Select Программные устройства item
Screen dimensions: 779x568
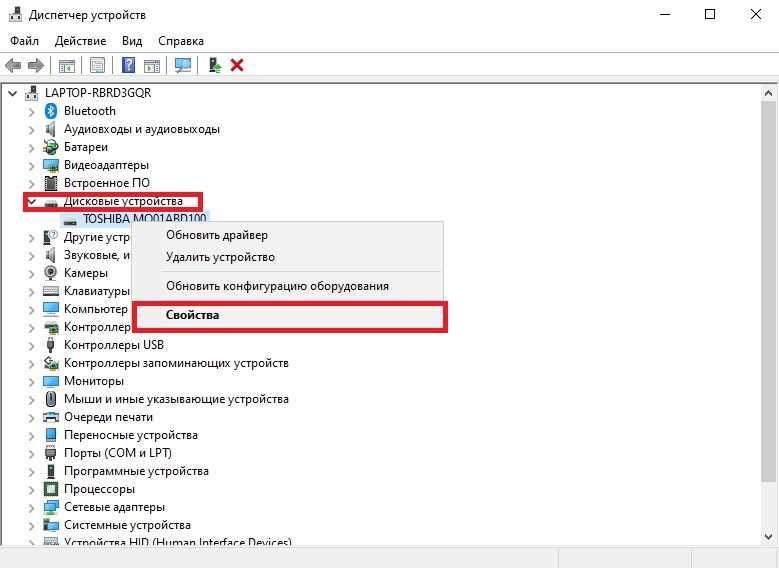[x=136, y=471]
